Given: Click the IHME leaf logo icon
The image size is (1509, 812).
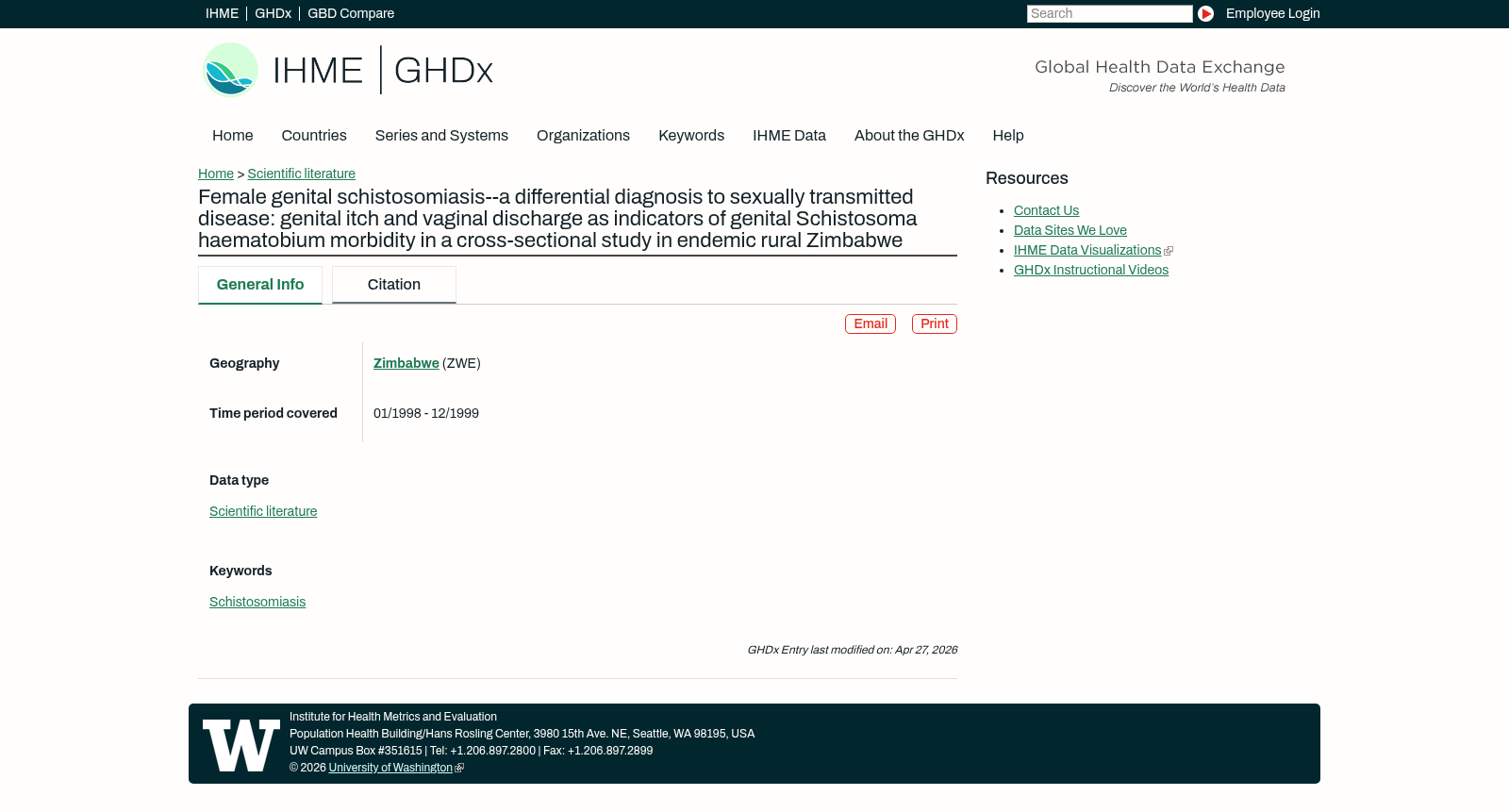Looking at the screenshot, I should coord(230,70).
